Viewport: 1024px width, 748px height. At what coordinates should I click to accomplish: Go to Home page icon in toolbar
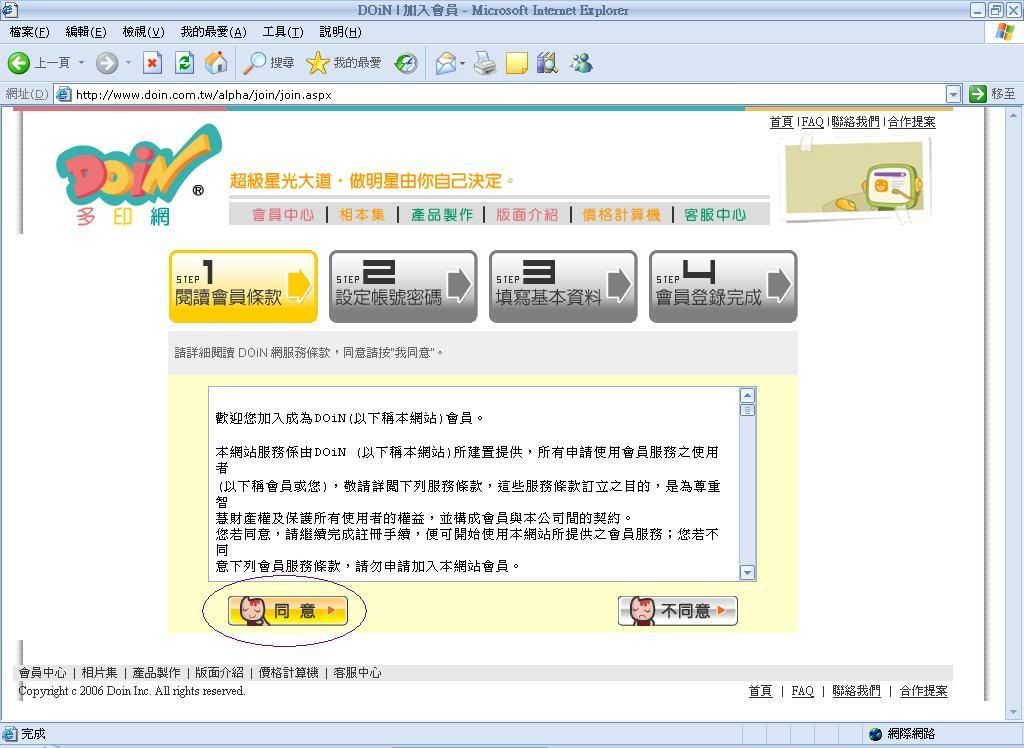[215, 63]
